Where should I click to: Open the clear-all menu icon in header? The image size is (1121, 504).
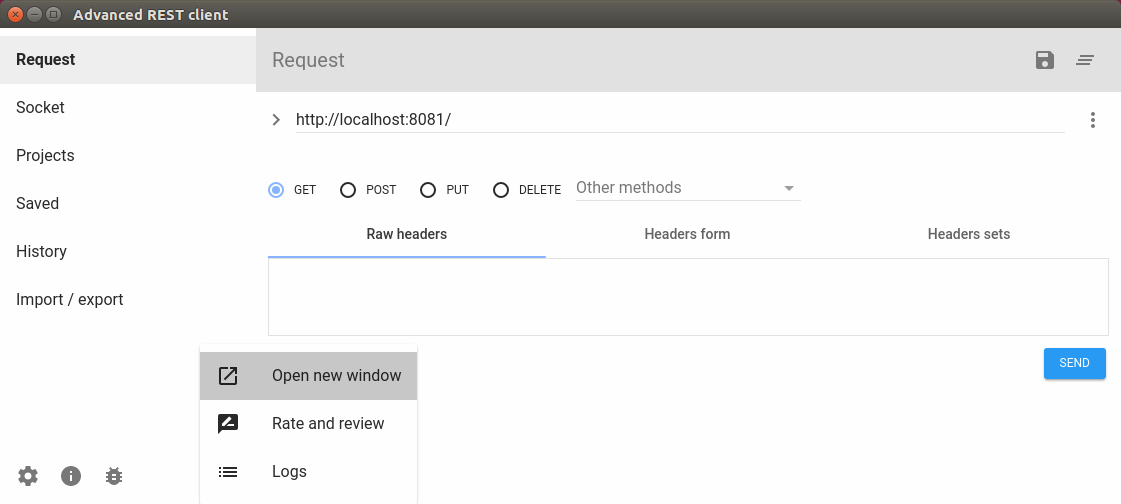1085,60
